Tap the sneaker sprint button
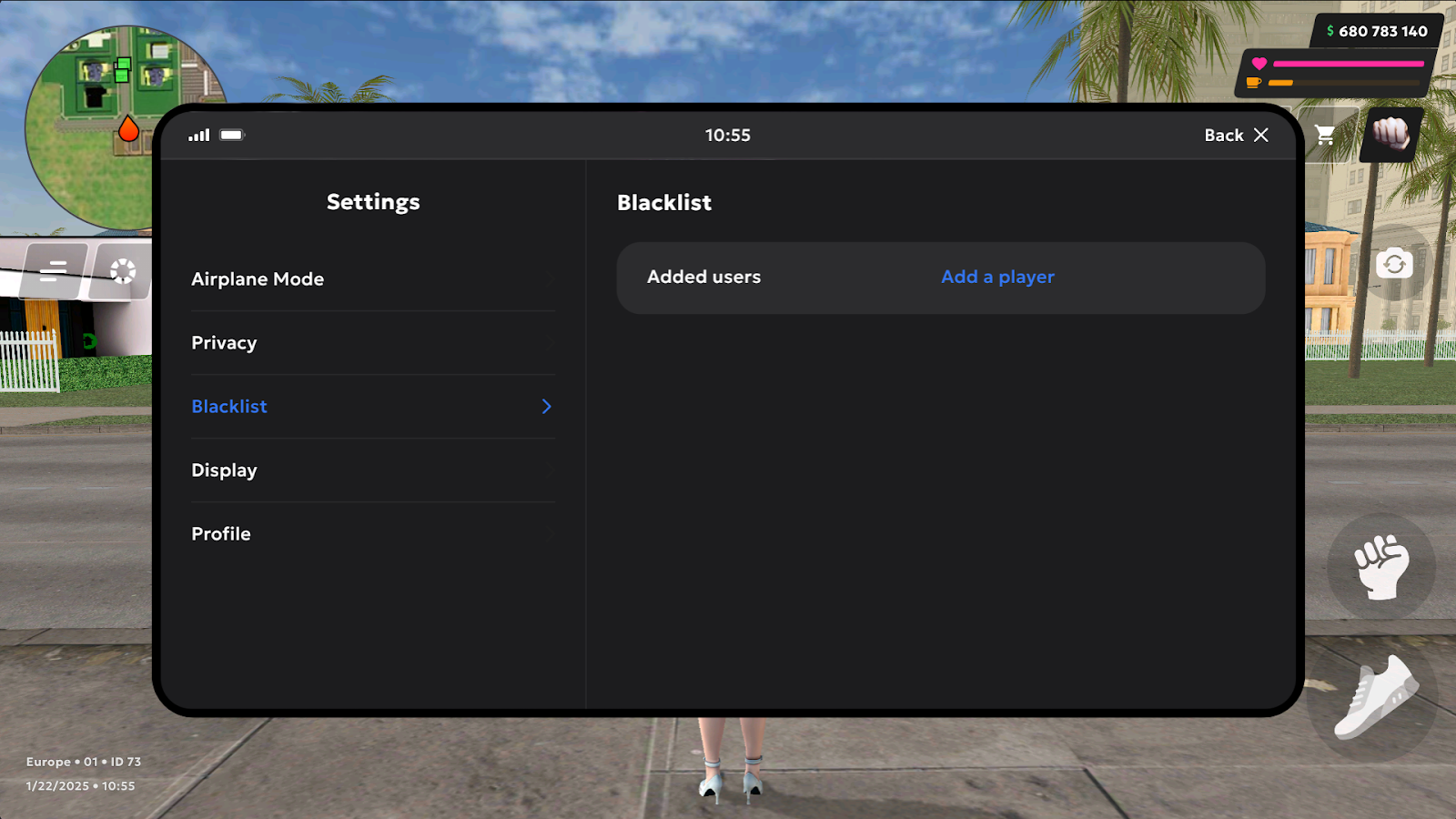The width and height of the screenshot is (1456, 819). [x=1374, y=698]
